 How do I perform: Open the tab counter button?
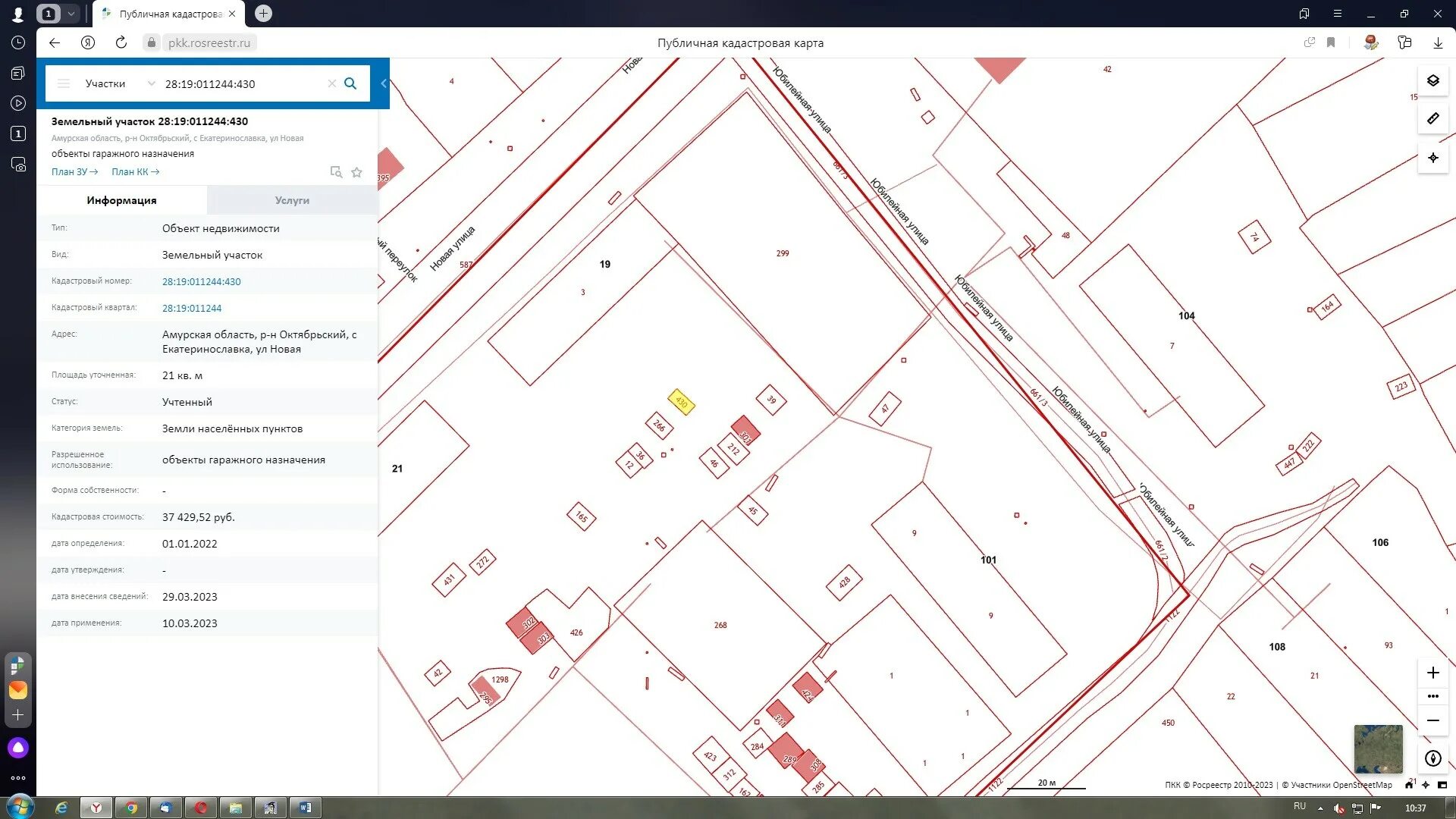pyautogui.click(x=49, y=14)
